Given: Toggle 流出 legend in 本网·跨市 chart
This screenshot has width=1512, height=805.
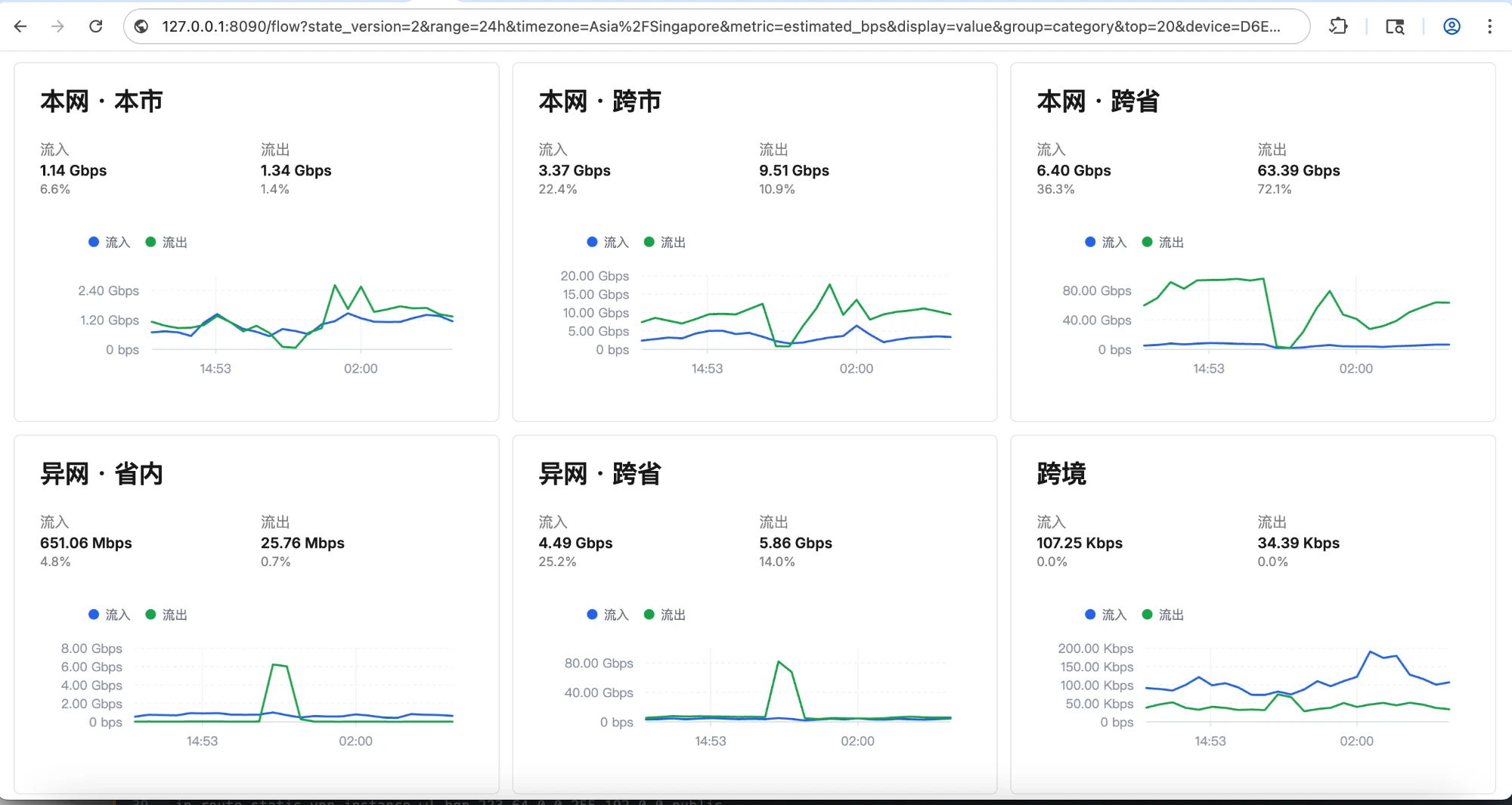Looking at the screenshot, I should pyautogui.click(x=665, y=242).
